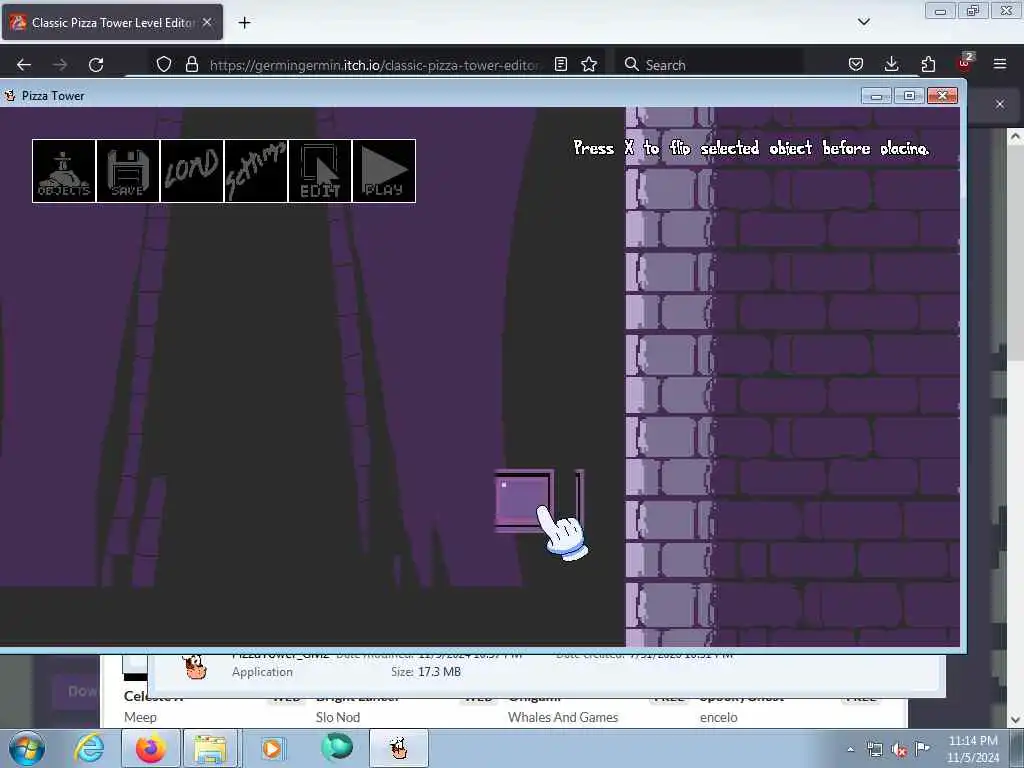Click the page scrollbar up arrow
Image resolution: width=1024 pixels, height=768 pixels.
tap(1015, 136)
